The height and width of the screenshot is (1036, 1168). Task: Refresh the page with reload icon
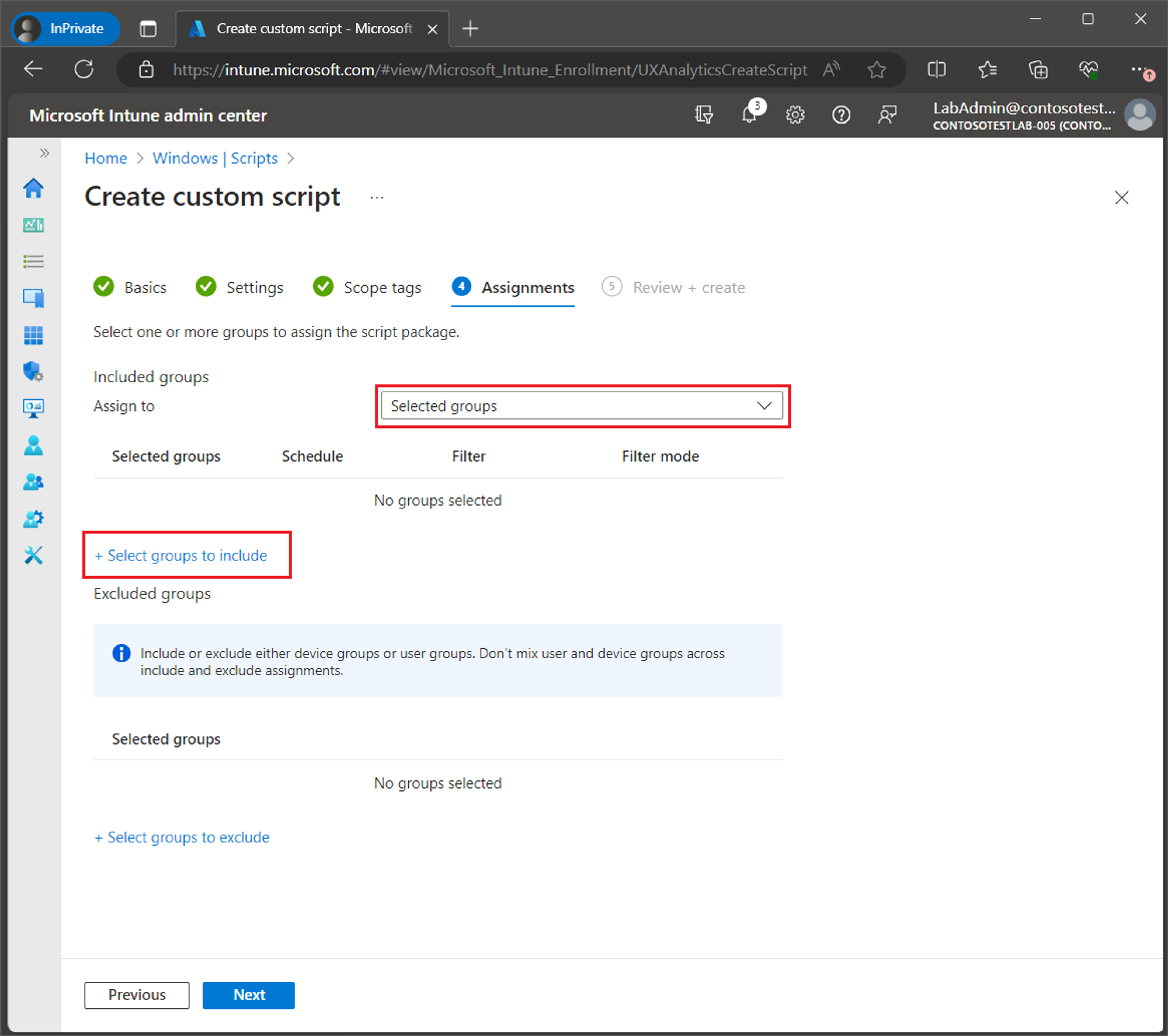coord(84,69)
